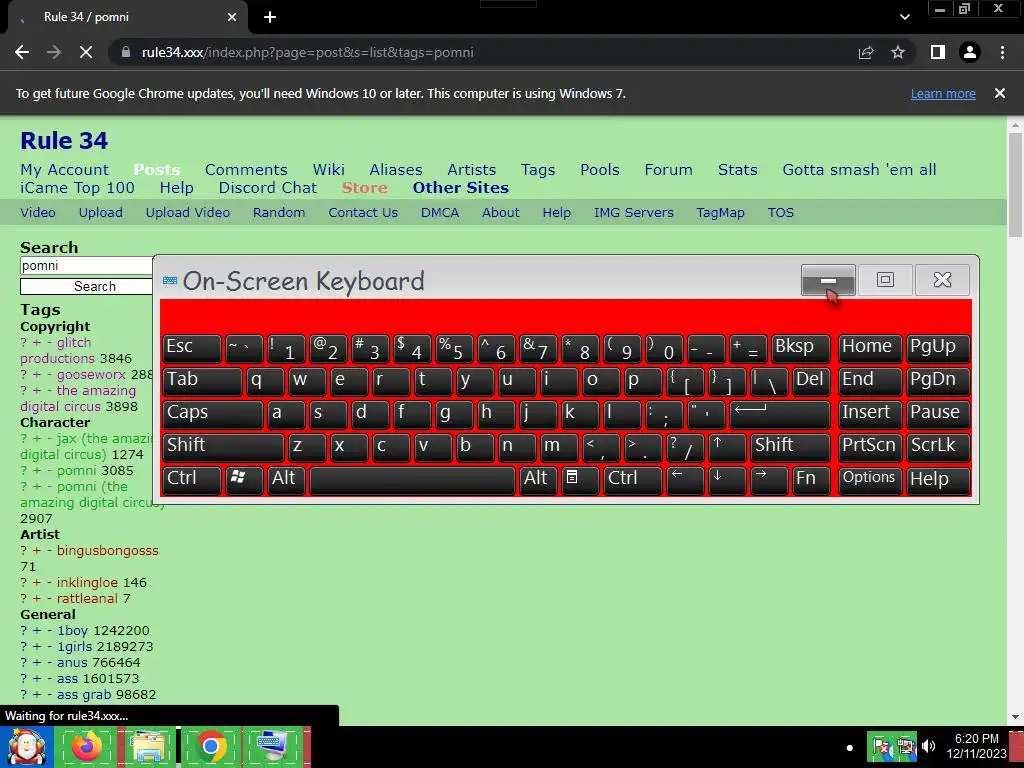The width and height of the screenshot is (1024, 768).
Task: Click the address bar URL
Action: (308, 52)
